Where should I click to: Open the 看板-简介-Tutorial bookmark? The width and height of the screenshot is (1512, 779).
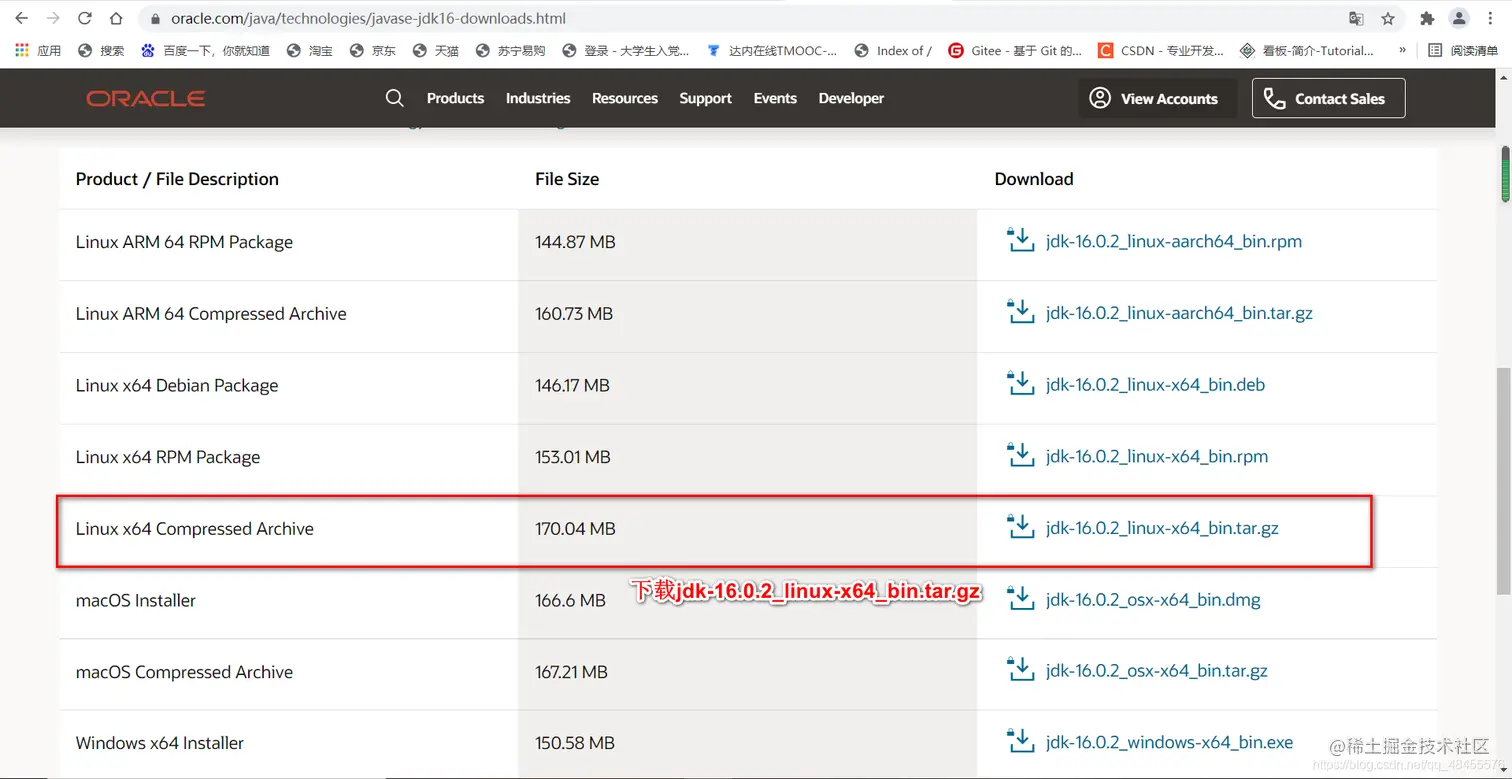coord(1306,50)
